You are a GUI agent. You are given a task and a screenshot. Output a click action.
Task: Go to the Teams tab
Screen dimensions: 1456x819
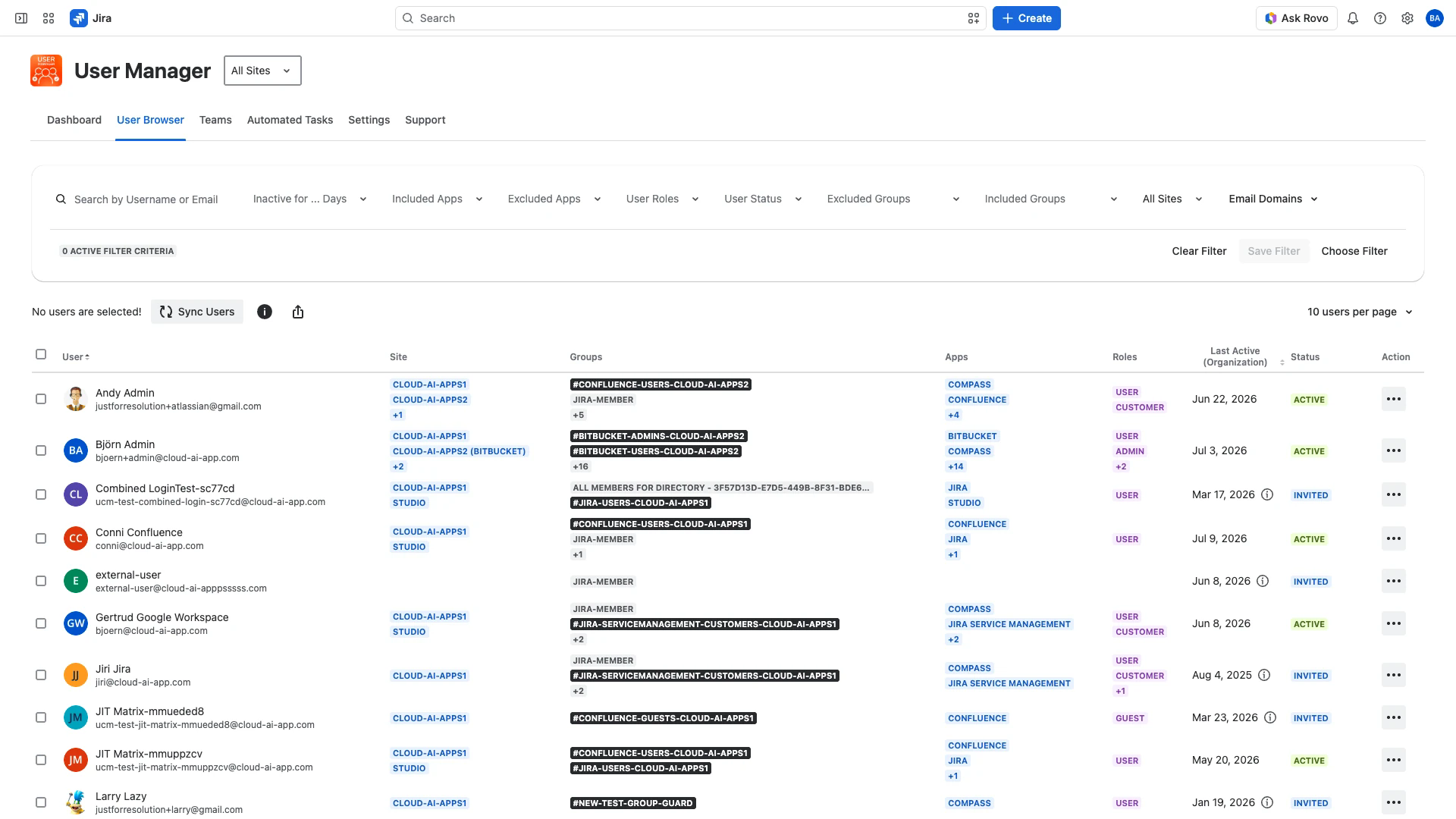click(215, 120)
